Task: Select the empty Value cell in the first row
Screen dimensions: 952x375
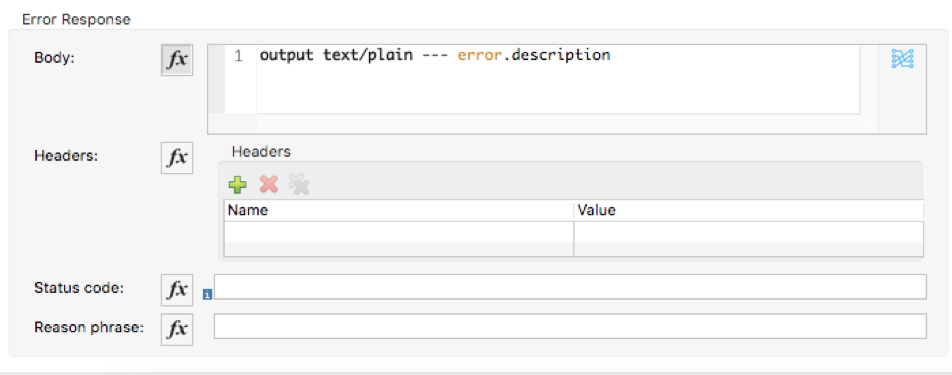Action: coord(749,232)
